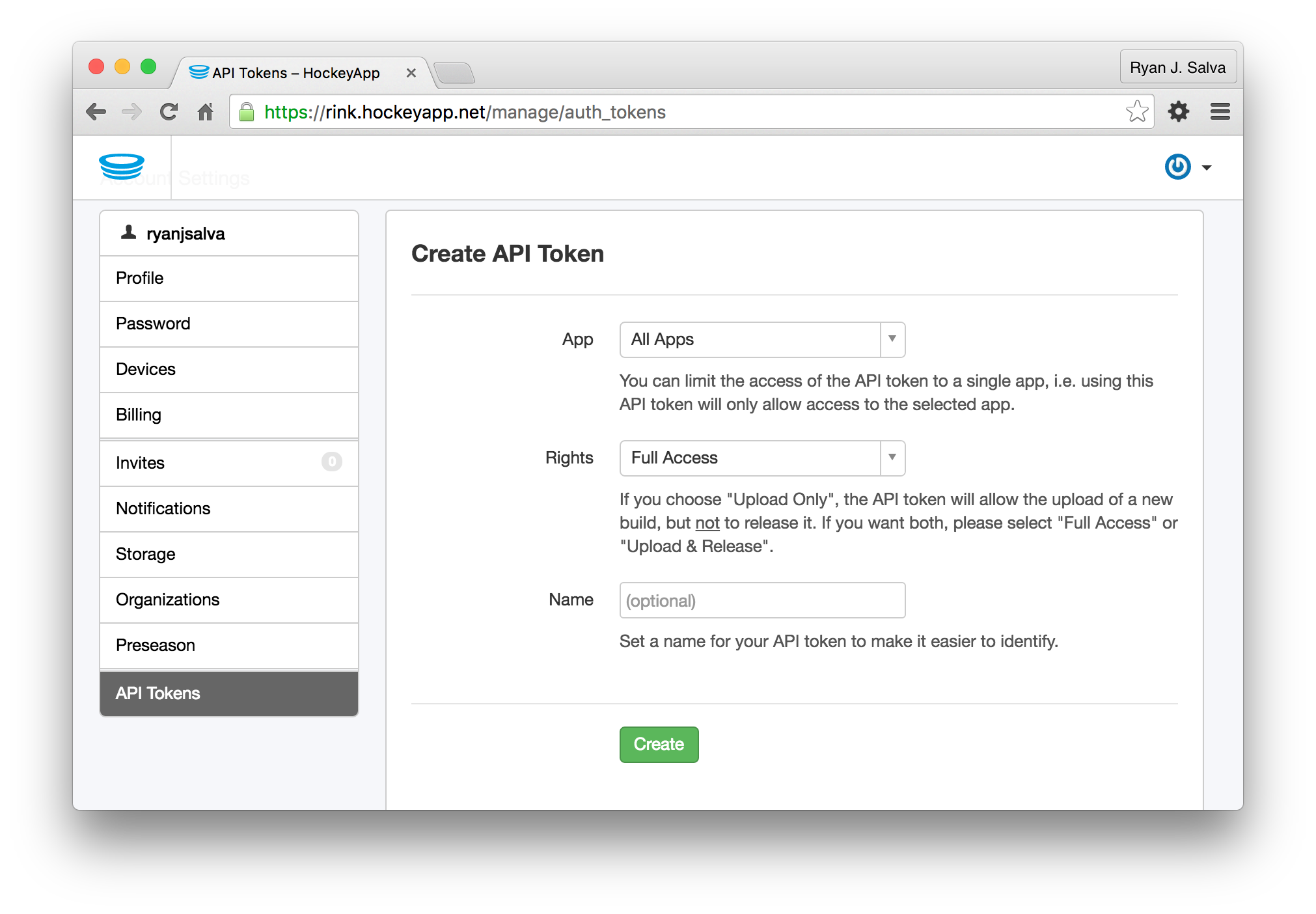This screenshot has width=1316, height=914.
Task: Click the HockeyApp logo icon
Action: [x=122, y=167]
